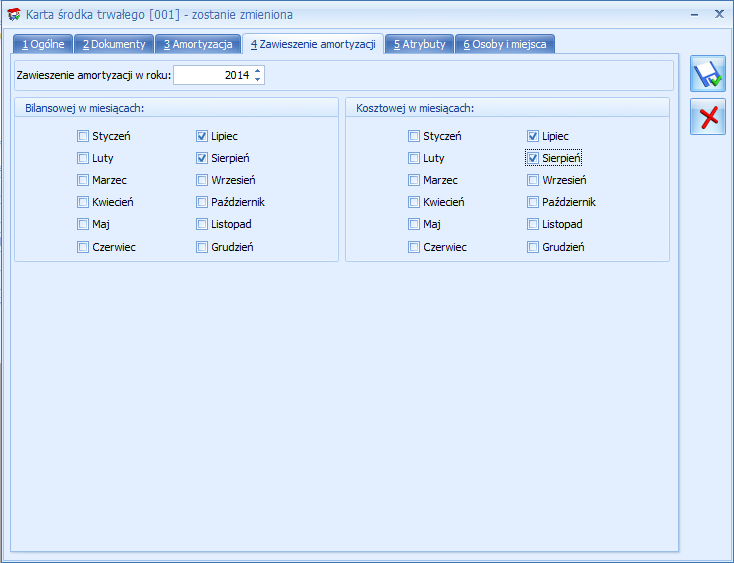Switch to the 2 Dokumenty tab
The image size is (734, 563).
point(114,44)
